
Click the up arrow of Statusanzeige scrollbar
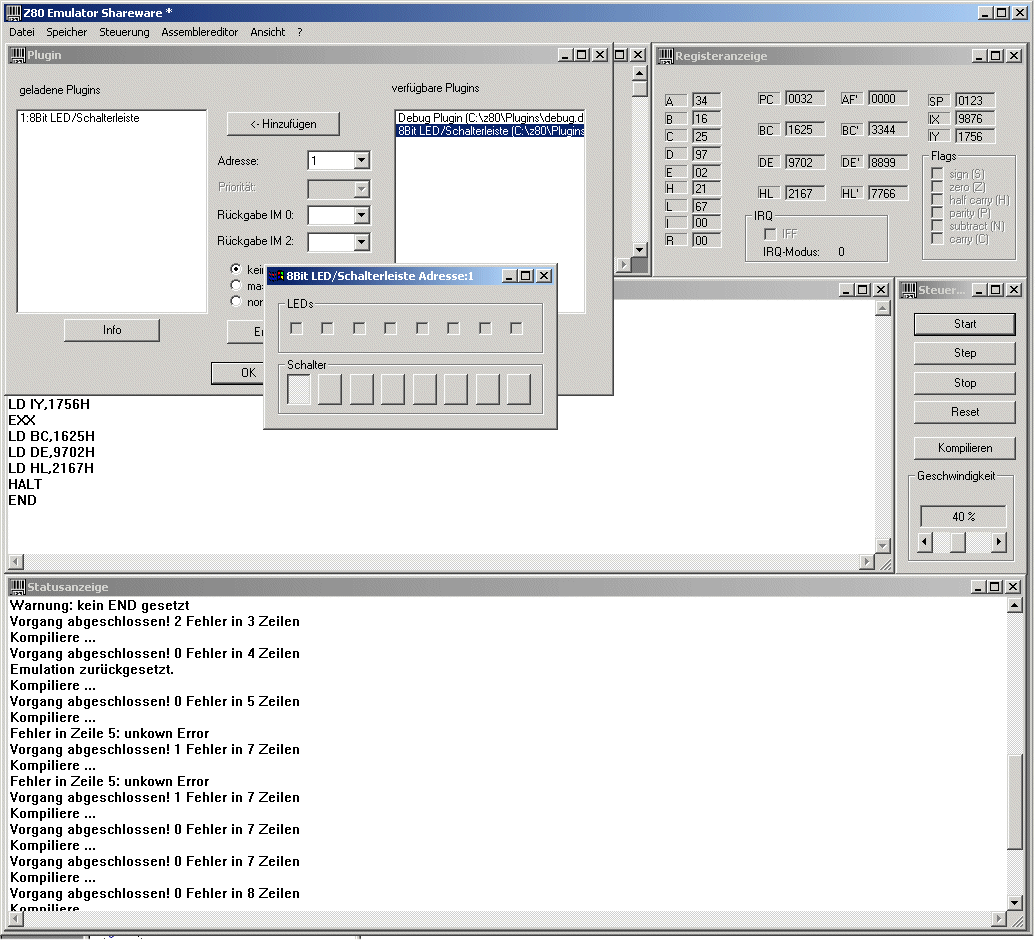click(1015, 605)
